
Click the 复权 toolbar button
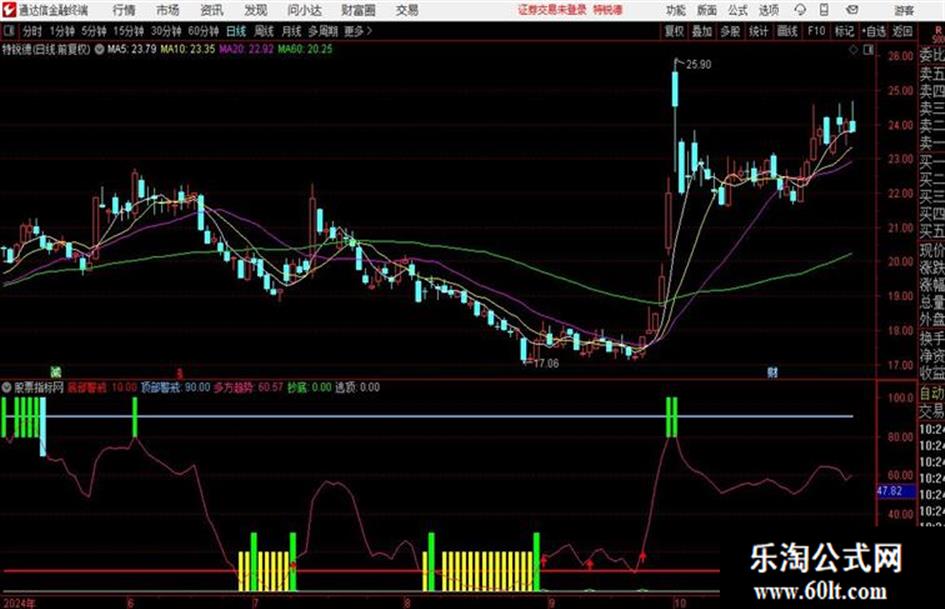click(x=674, y=31)
